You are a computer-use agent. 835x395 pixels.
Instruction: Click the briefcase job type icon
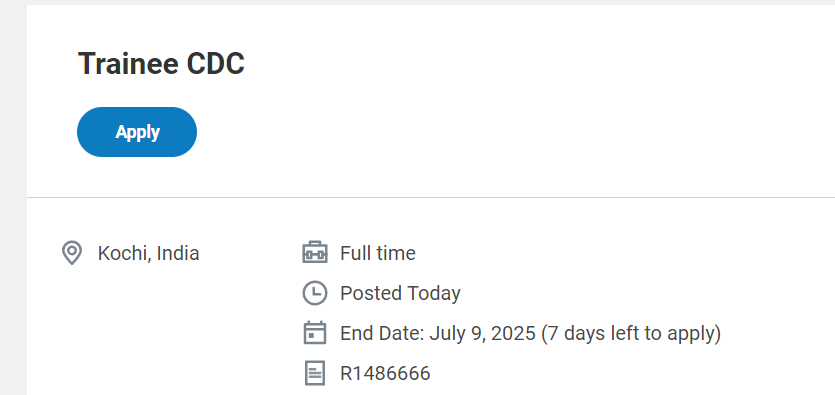tap(315, 252)
